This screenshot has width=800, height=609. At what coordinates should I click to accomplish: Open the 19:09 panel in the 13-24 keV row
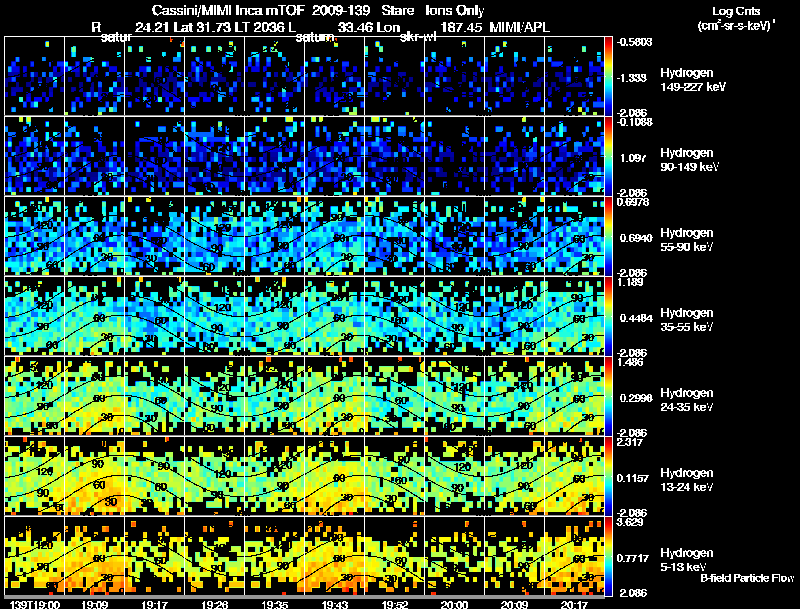coord(94,476)
